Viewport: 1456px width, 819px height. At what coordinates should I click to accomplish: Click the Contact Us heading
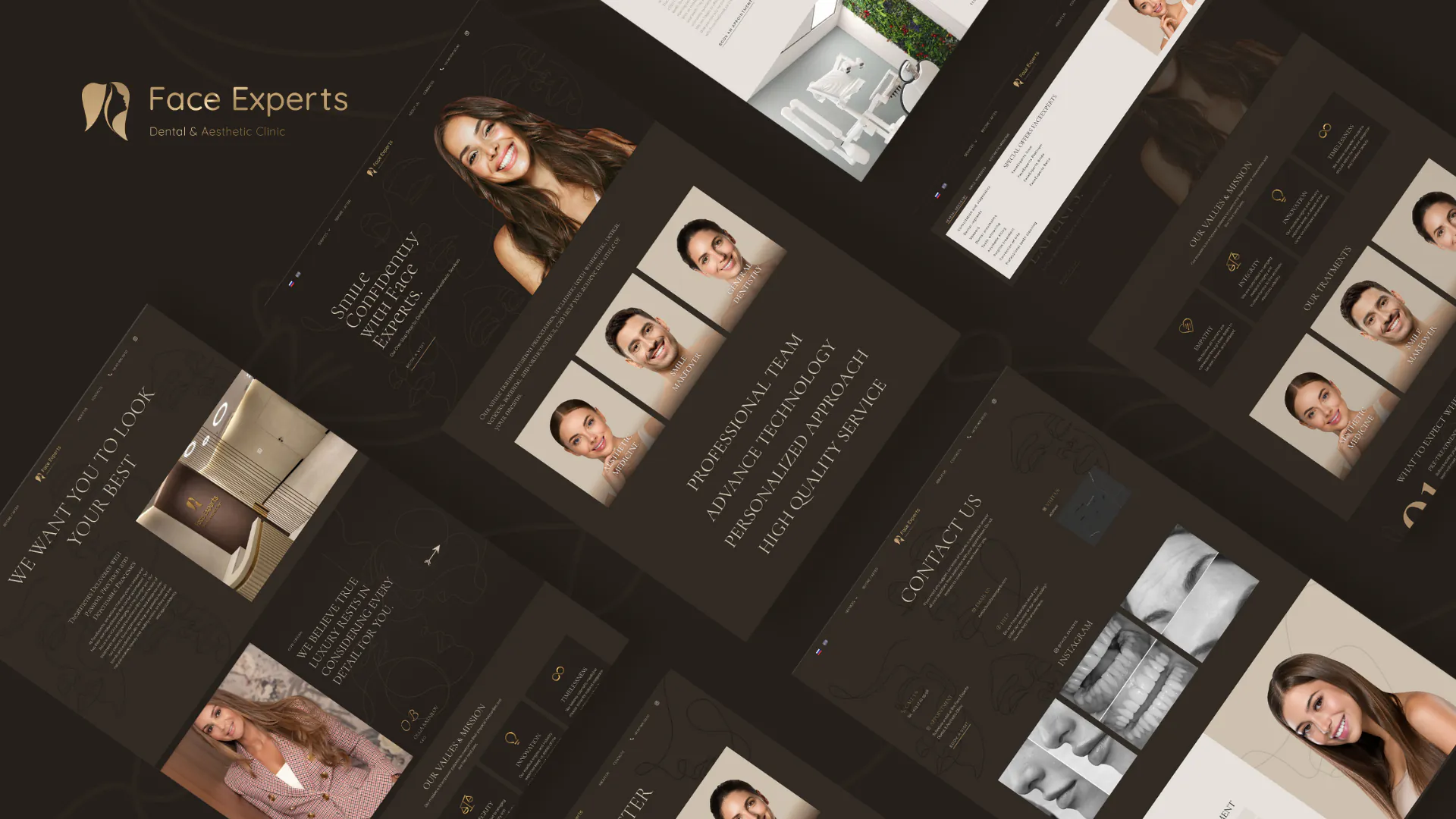pyautogui.click(x=941, y=549)
